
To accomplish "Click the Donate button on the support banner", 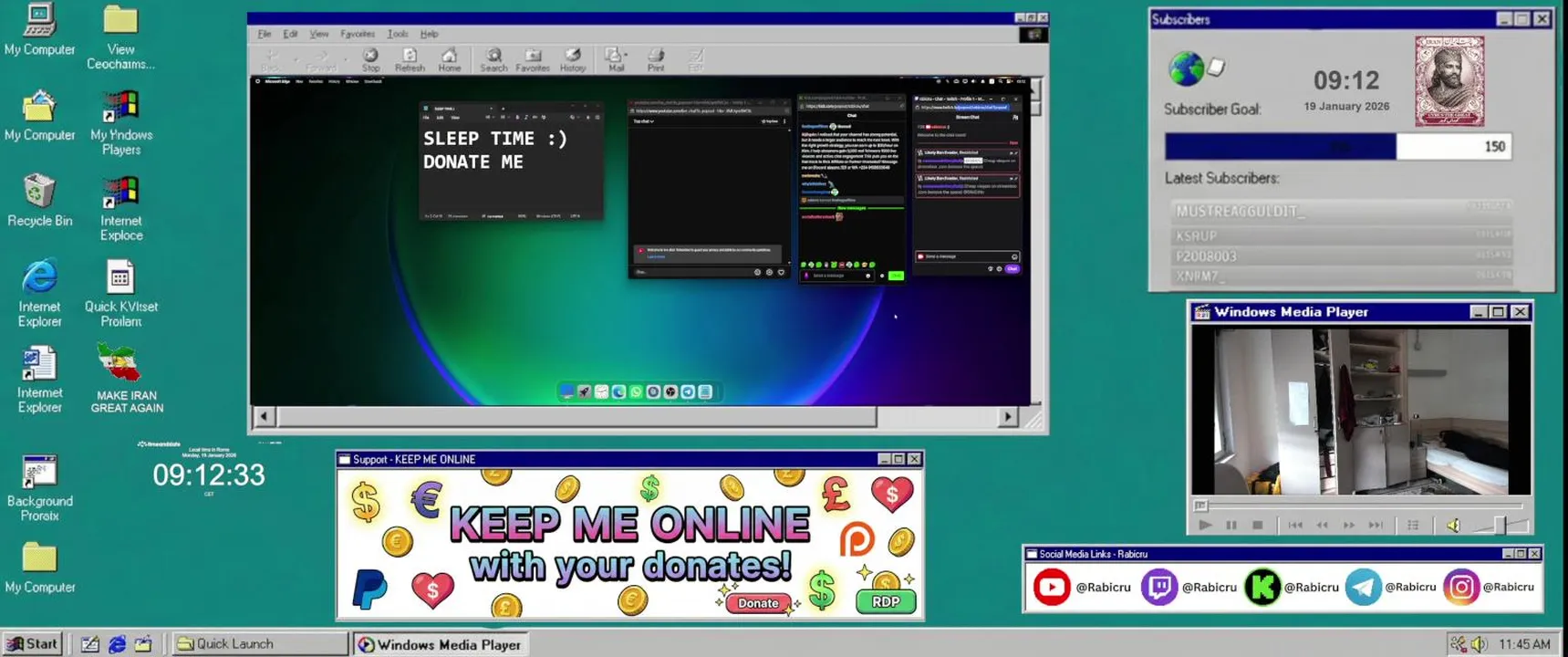I will coord(758,603).
